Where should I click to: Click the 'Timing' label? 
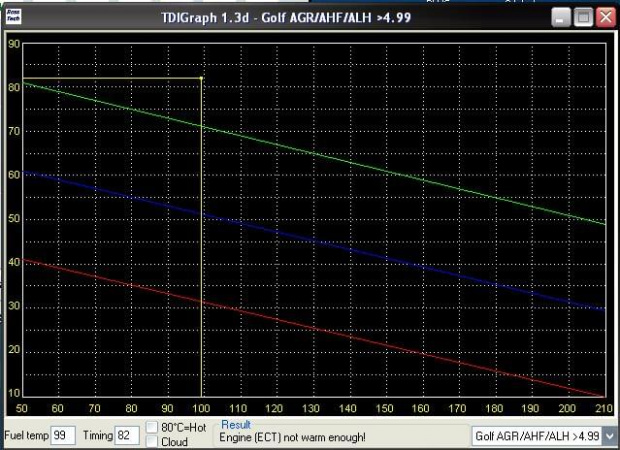pos(98,435)
